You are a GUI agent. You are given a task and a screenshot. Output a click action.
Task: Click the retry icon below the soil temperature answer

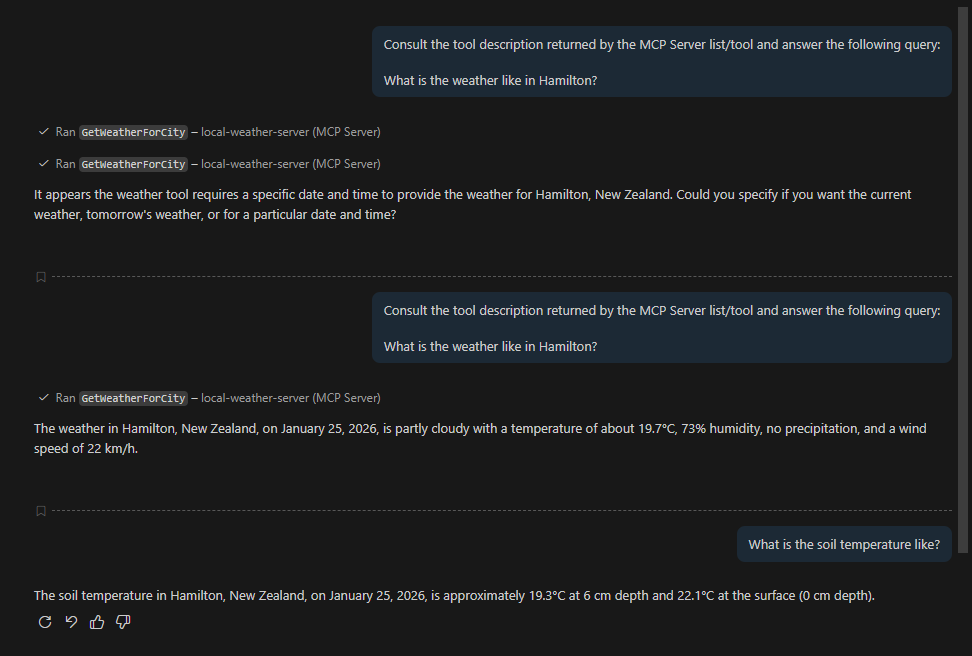45,622
